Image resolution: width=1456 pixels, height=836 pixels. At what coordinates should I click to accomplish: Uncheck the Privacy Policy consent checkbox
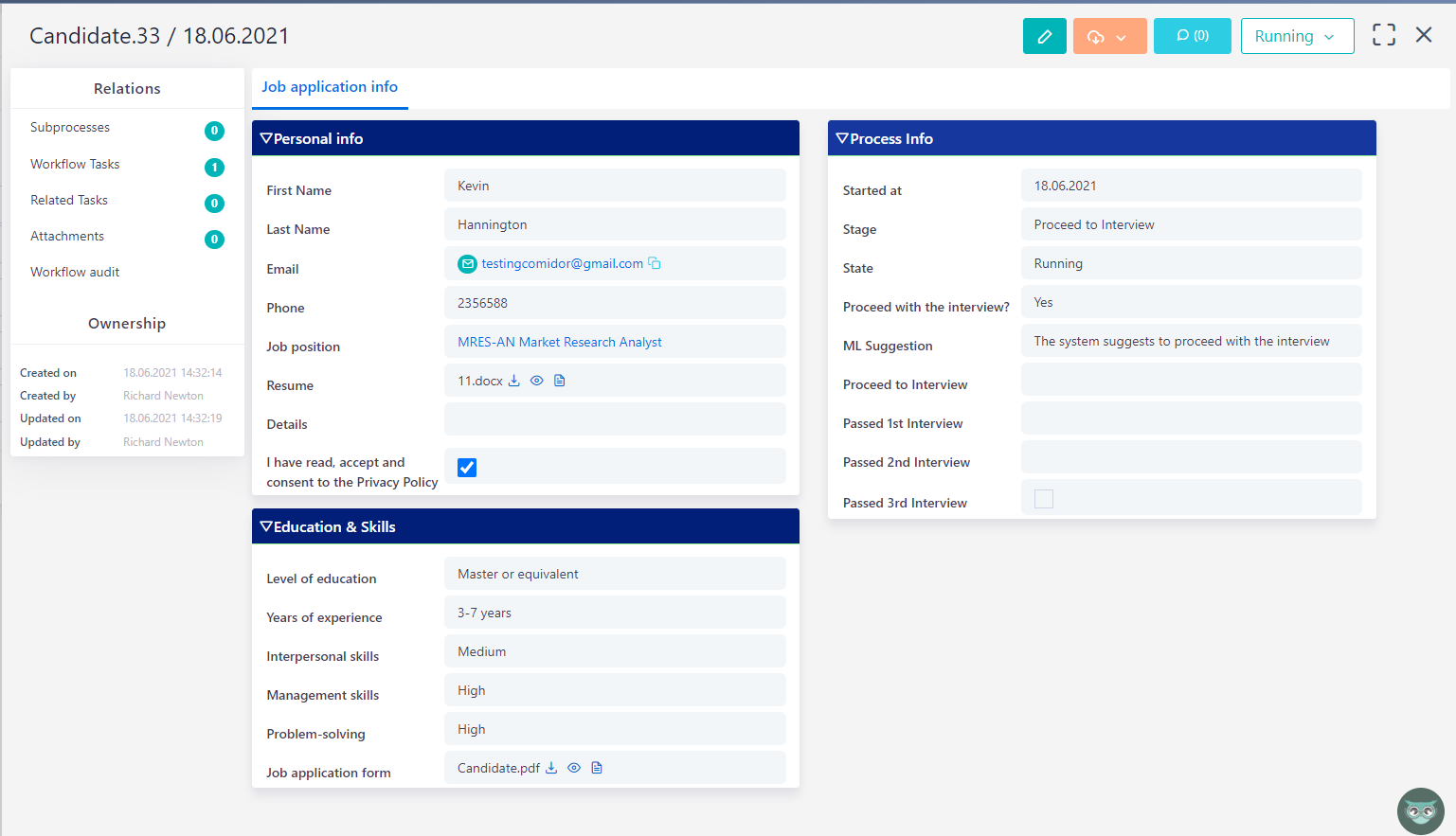(x=466, y=466)
